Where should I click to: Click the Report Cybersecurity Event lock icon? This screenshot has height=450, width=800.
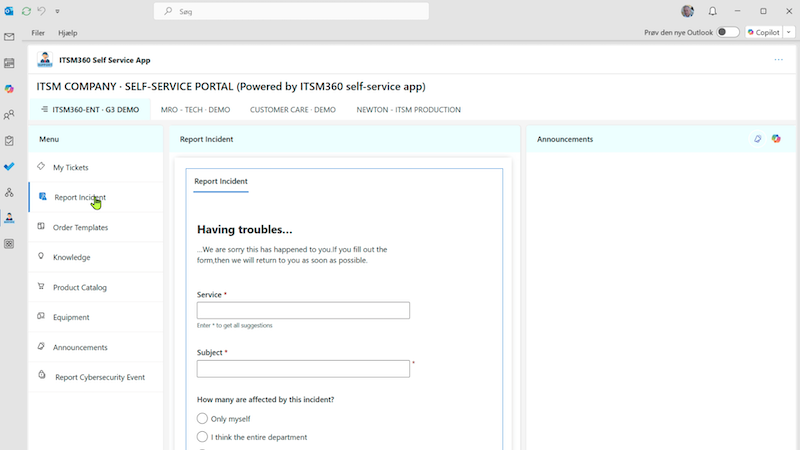coord(42,376)
